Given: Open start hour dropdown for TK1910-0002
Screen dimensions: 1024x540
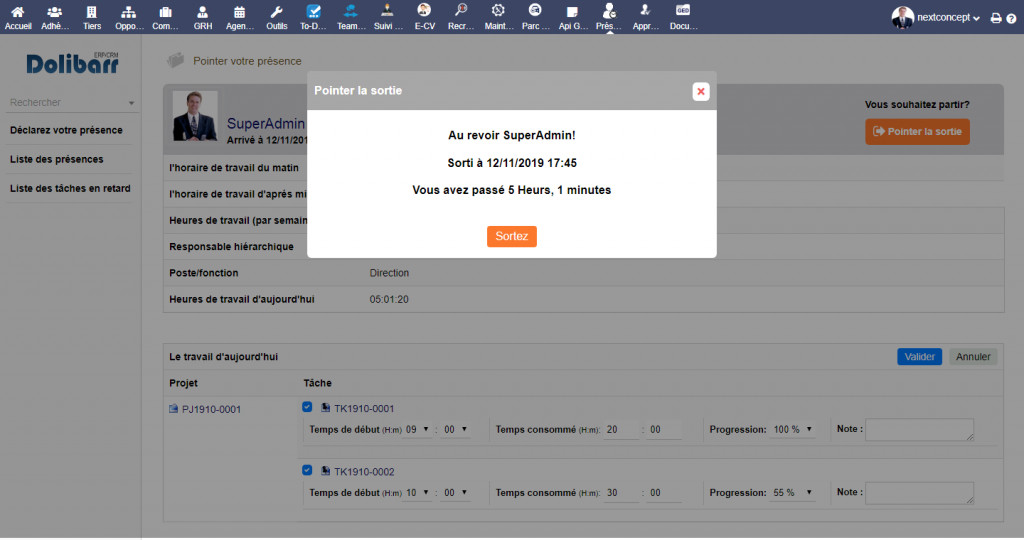Looking at the screenshot, I should 419,492.
